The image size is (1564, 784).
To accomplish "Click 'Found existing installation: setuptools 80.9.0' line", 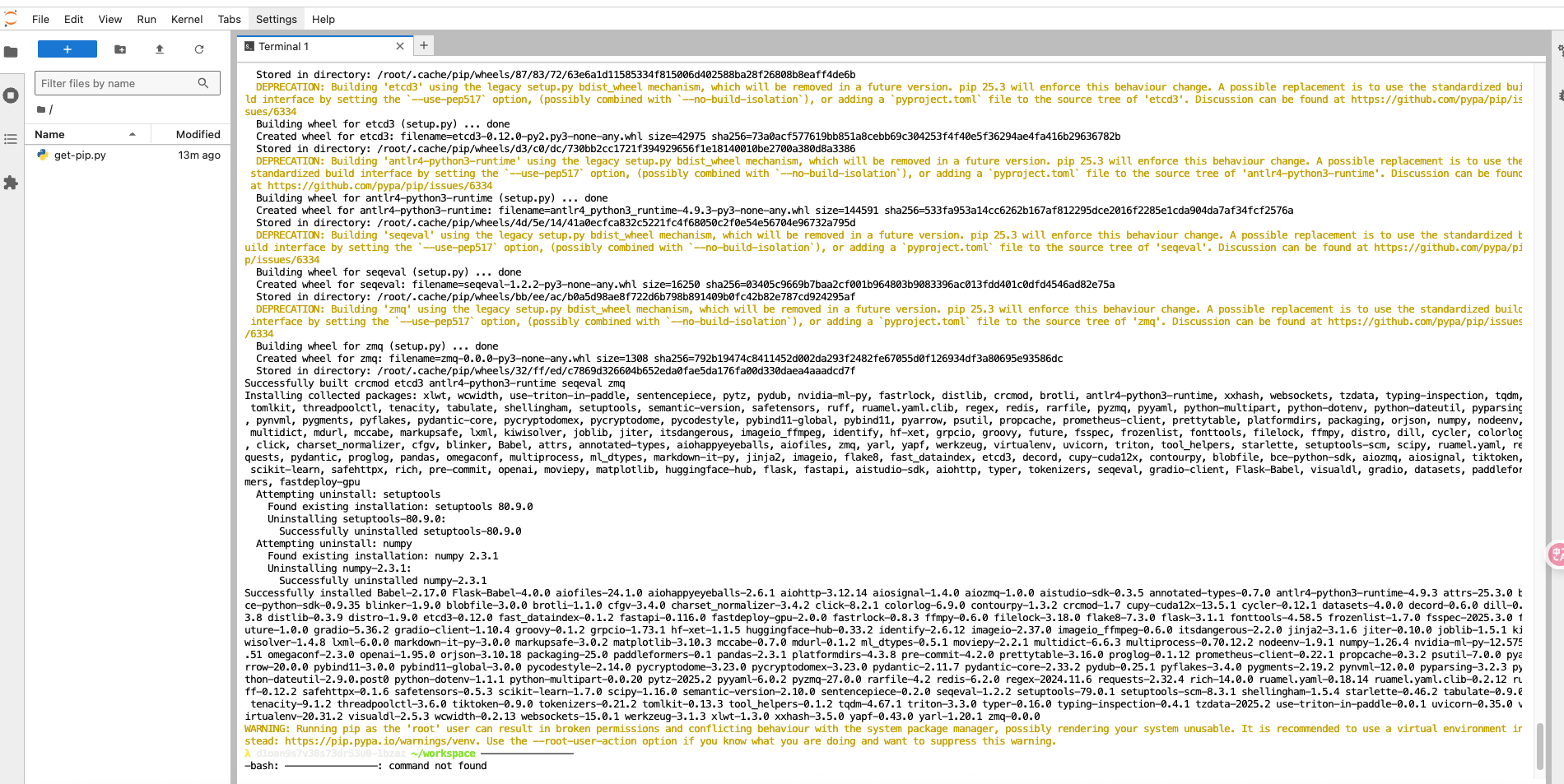I will 400,507.
